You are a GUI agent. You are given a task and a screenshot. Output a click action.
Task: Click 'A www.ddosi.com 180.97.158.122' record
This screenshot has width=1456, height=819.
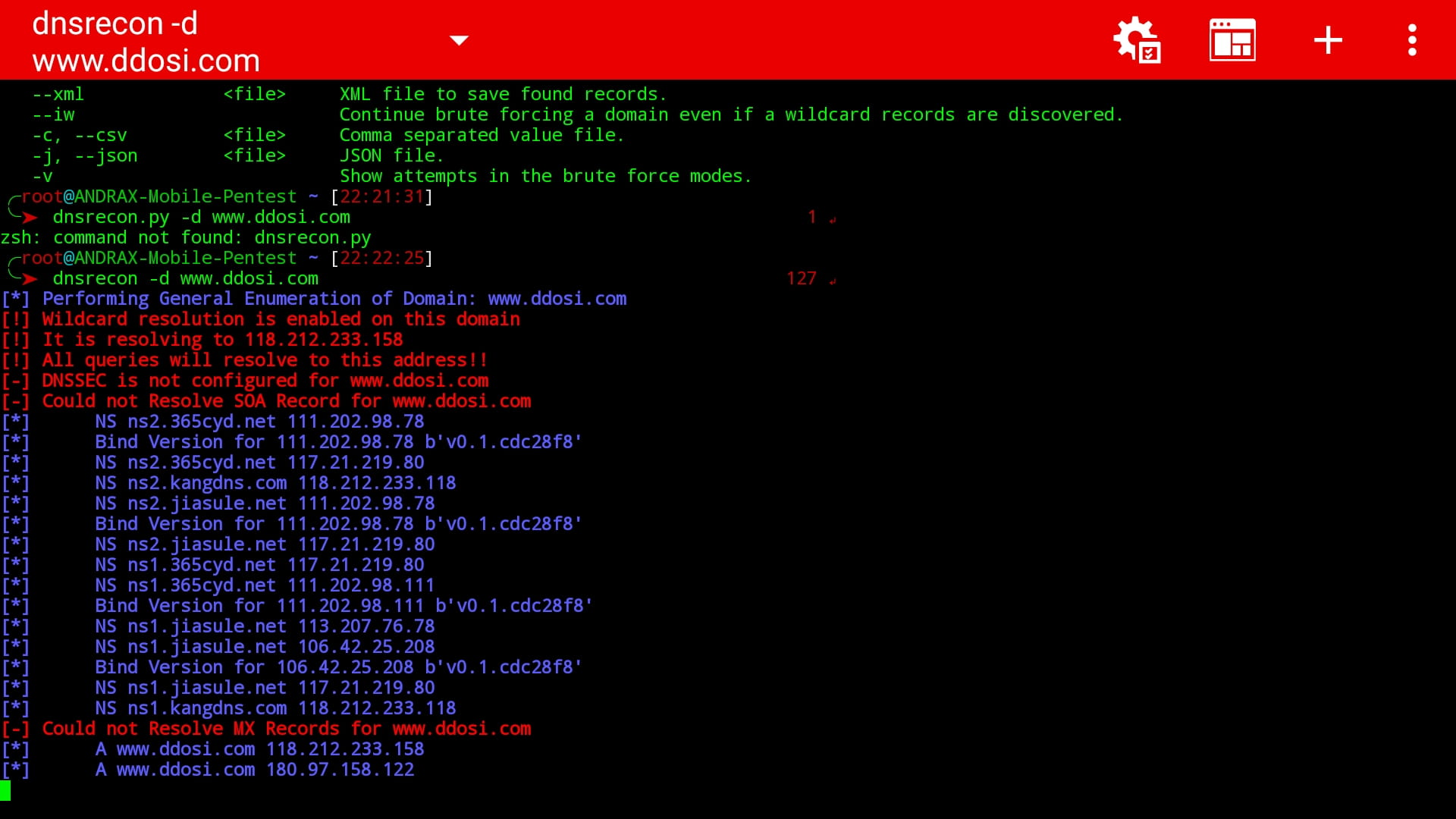[255, 770]
